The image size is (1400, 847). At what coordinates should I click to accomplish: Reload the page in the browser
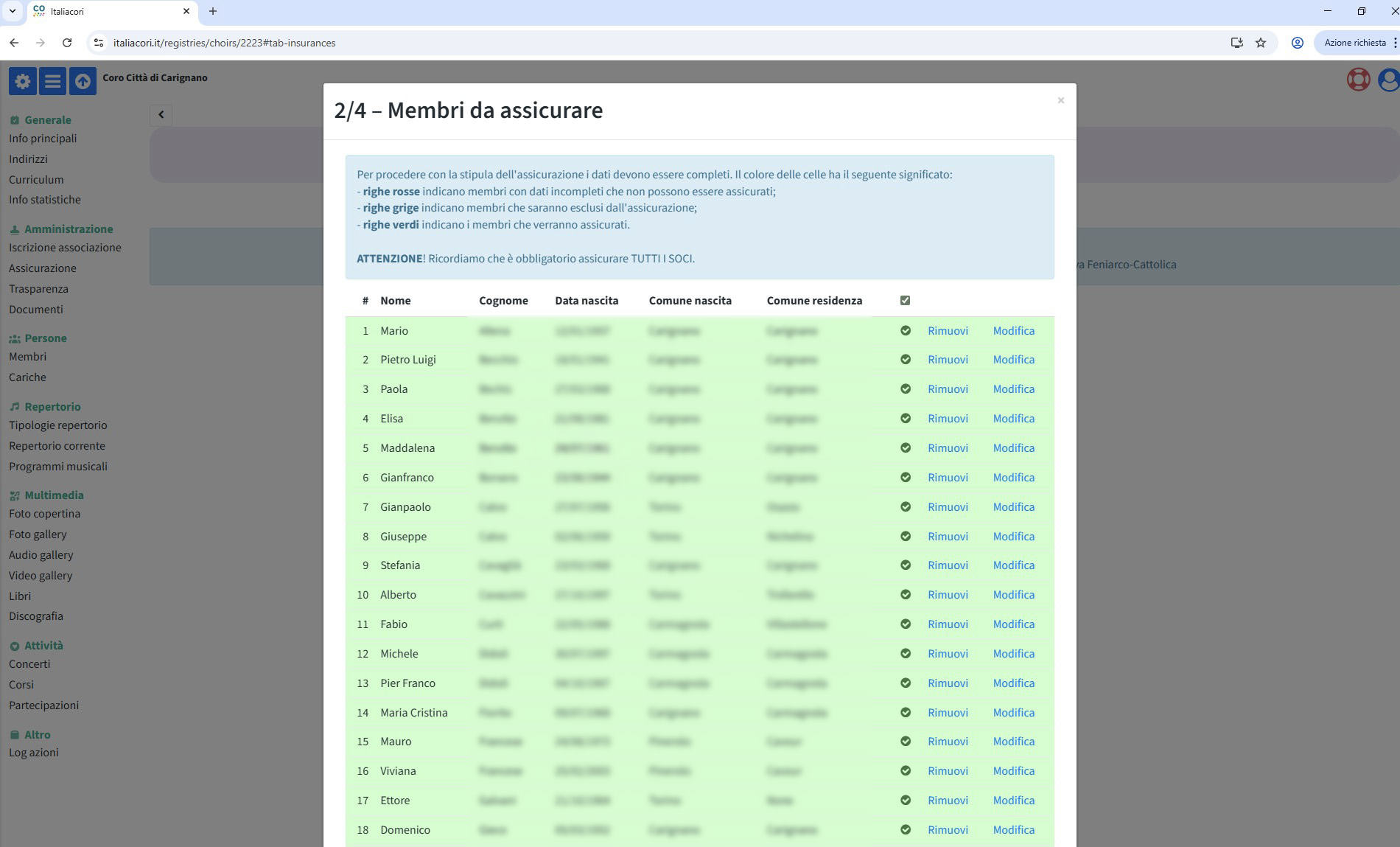(67, 43)
